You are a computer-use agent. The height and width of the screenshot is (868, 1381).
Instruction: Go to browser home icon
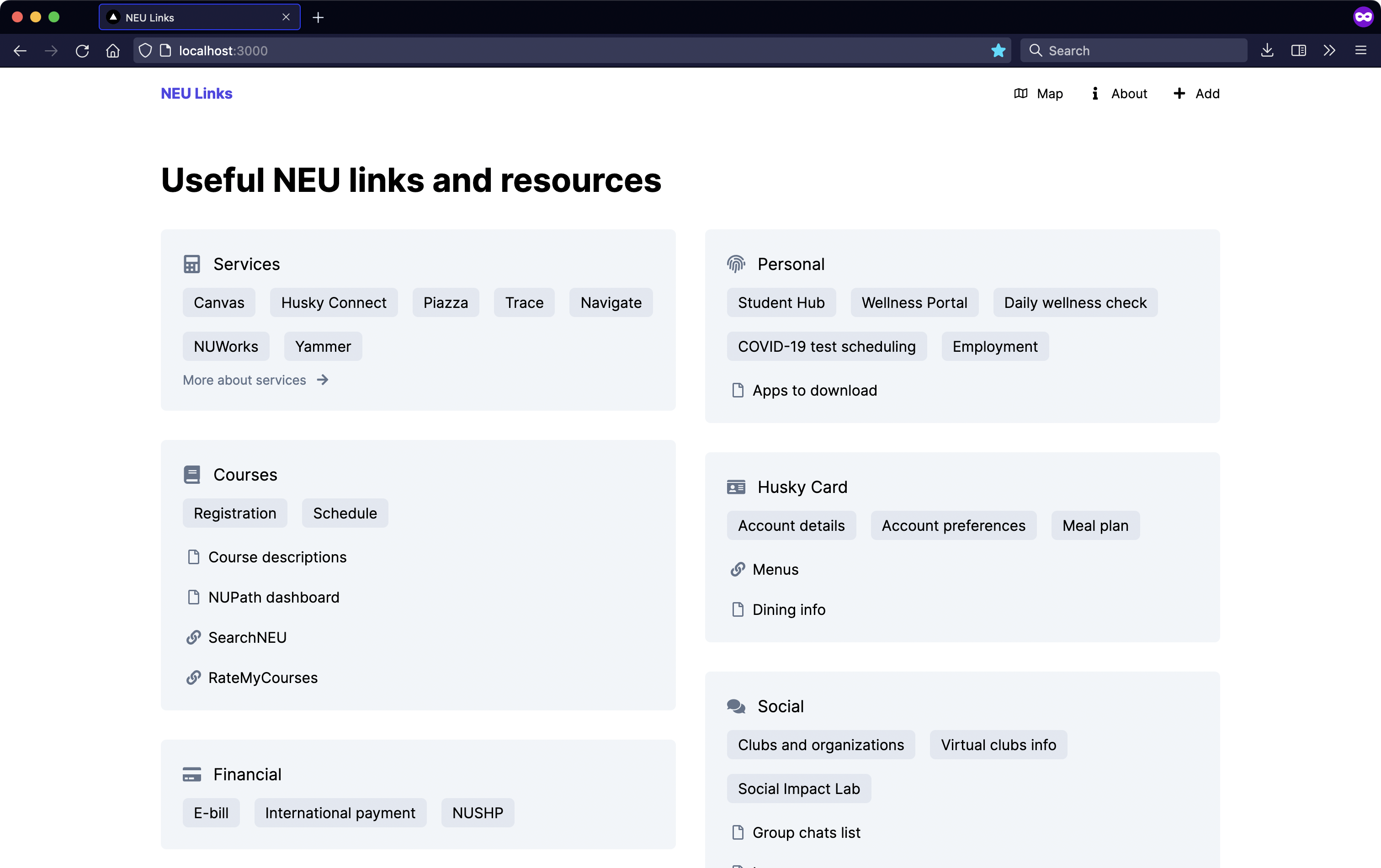tap(113, 50)
